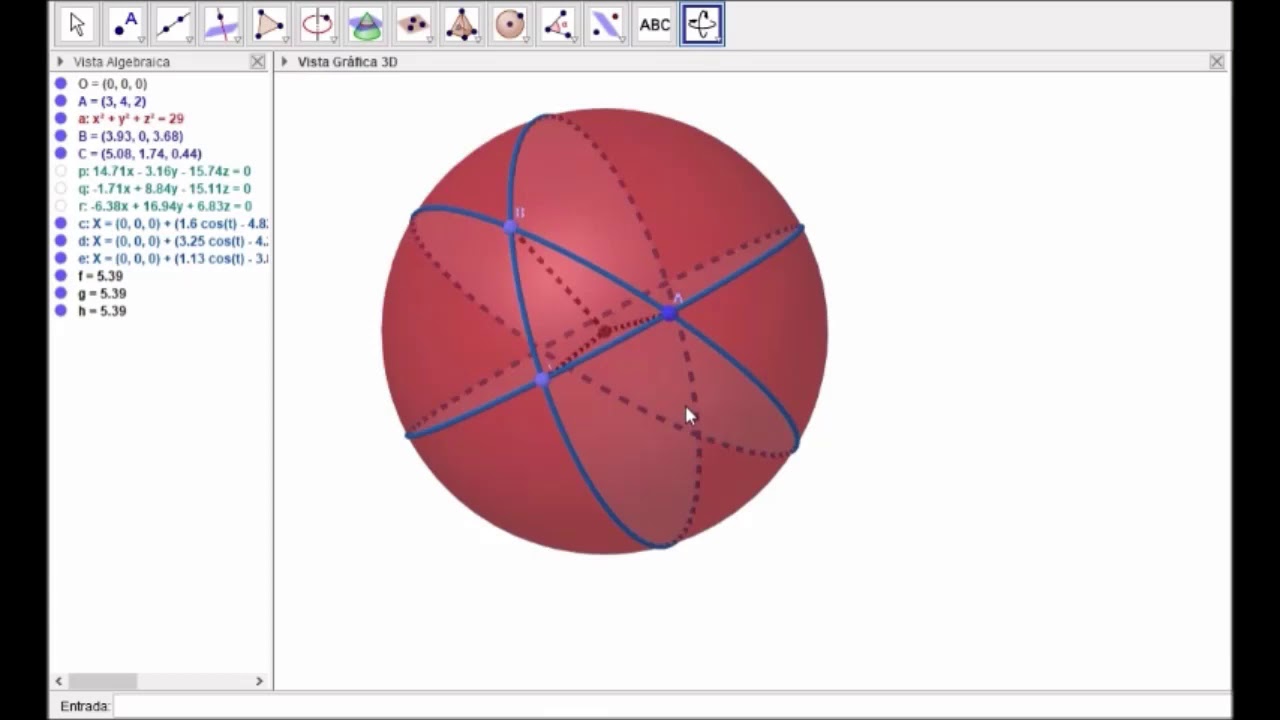This screenshot has height=720, width=1280.
Task: Show hidden plane q
Action: (x=61, y=189)
